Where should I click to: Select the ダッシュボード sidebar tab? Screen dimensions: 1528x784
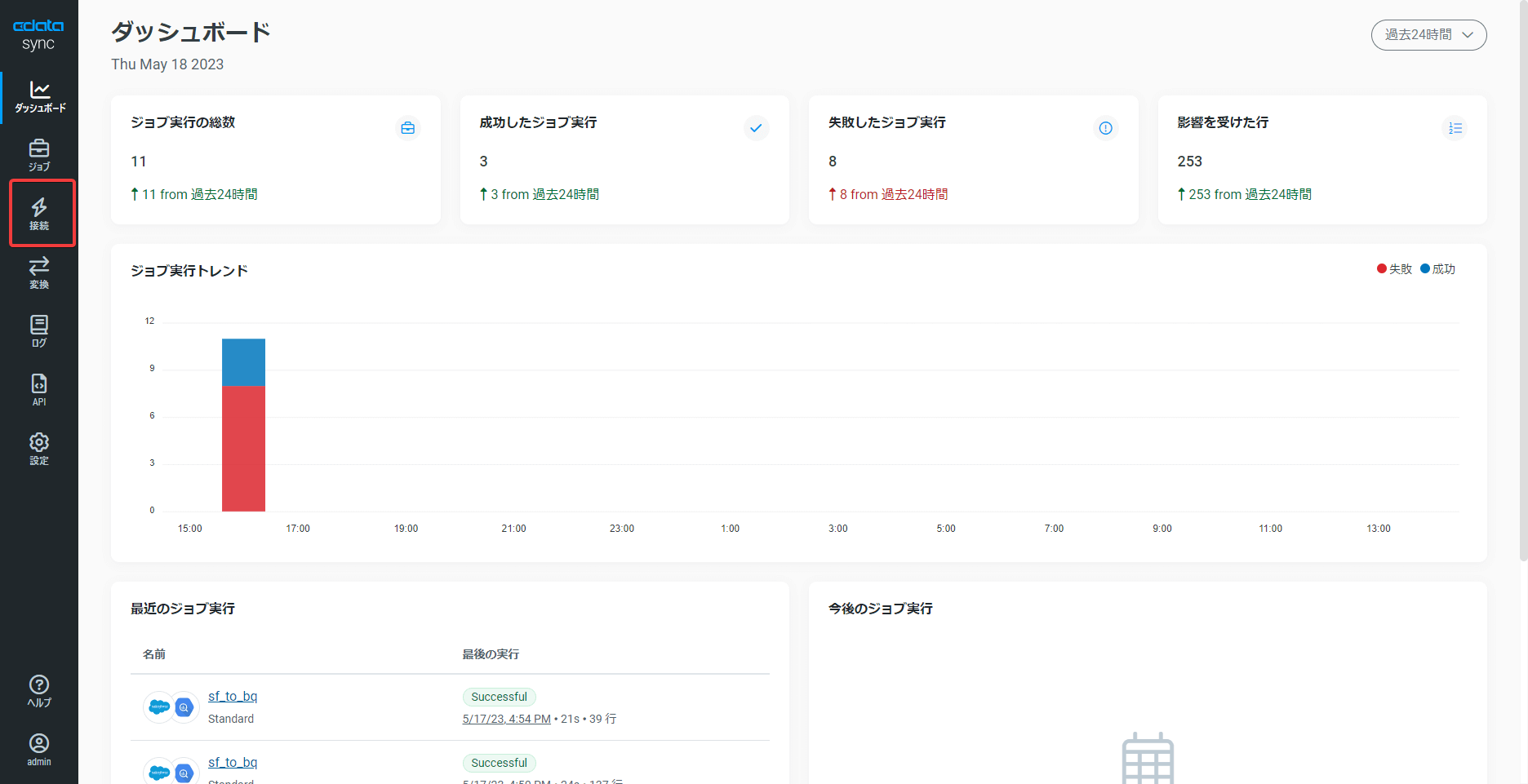(40, 96)
